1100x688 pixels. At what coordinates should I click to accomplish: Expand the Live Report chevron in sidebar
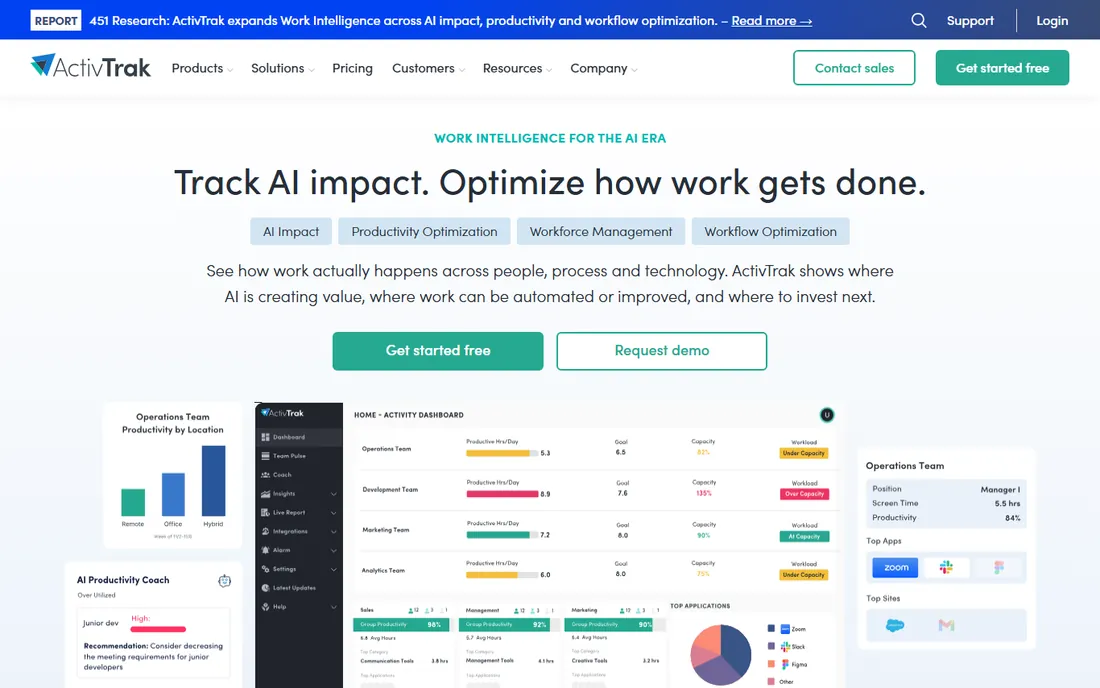tap(333, 513)
